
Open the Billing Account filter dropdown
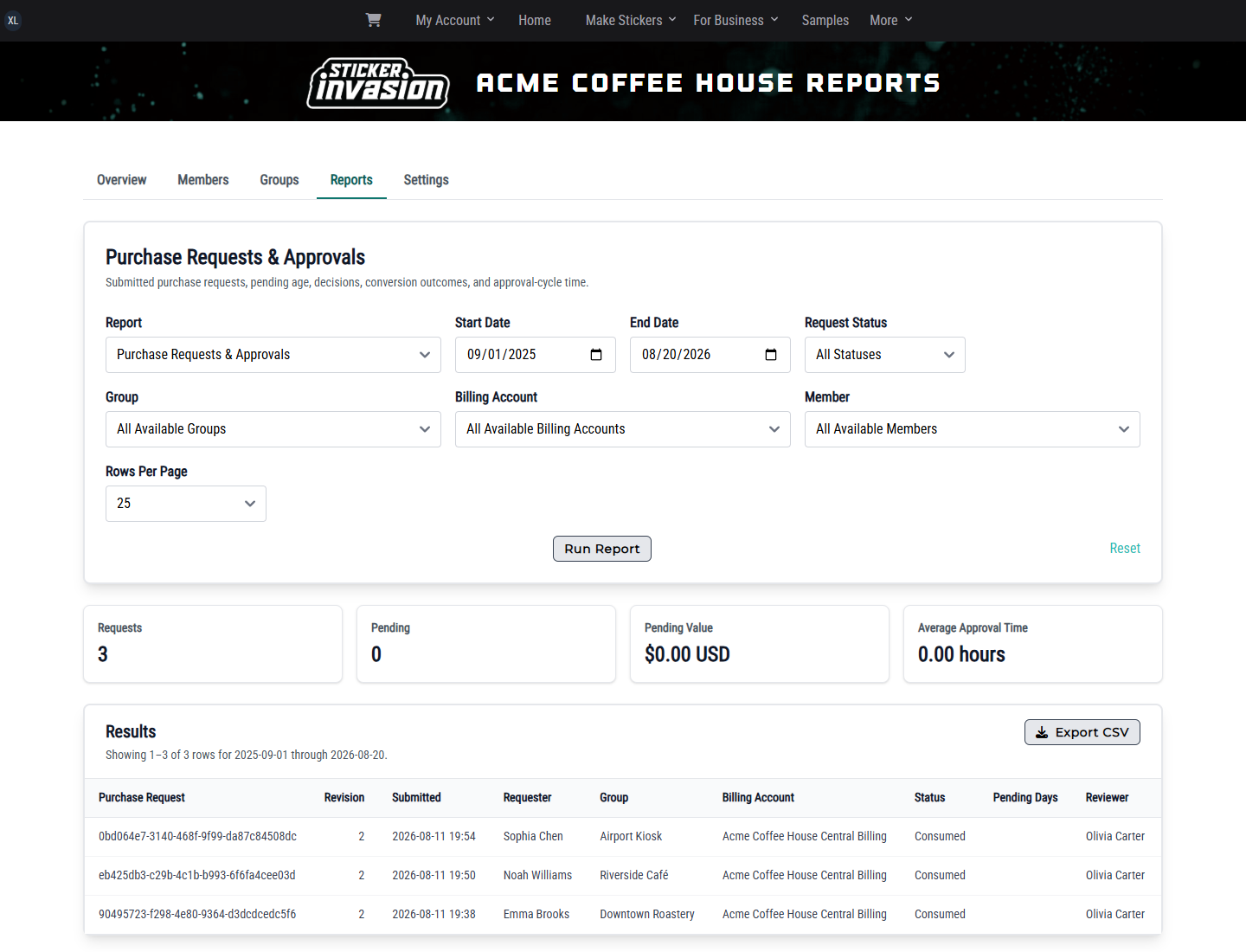click(623, 429)
